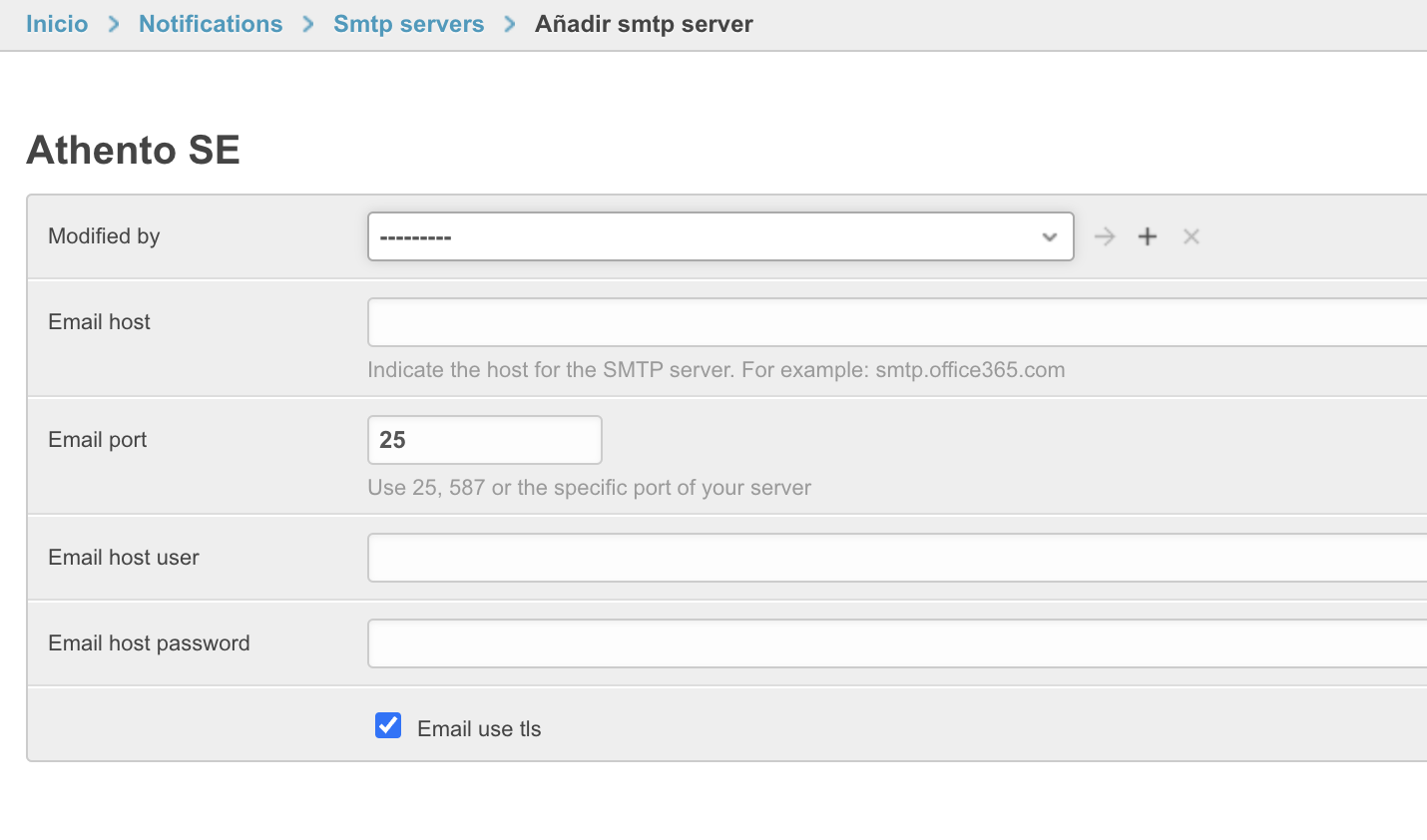Screen dimensions: 1427x840
Task: Click the Email host user label
Action: (x=124, y=558)
